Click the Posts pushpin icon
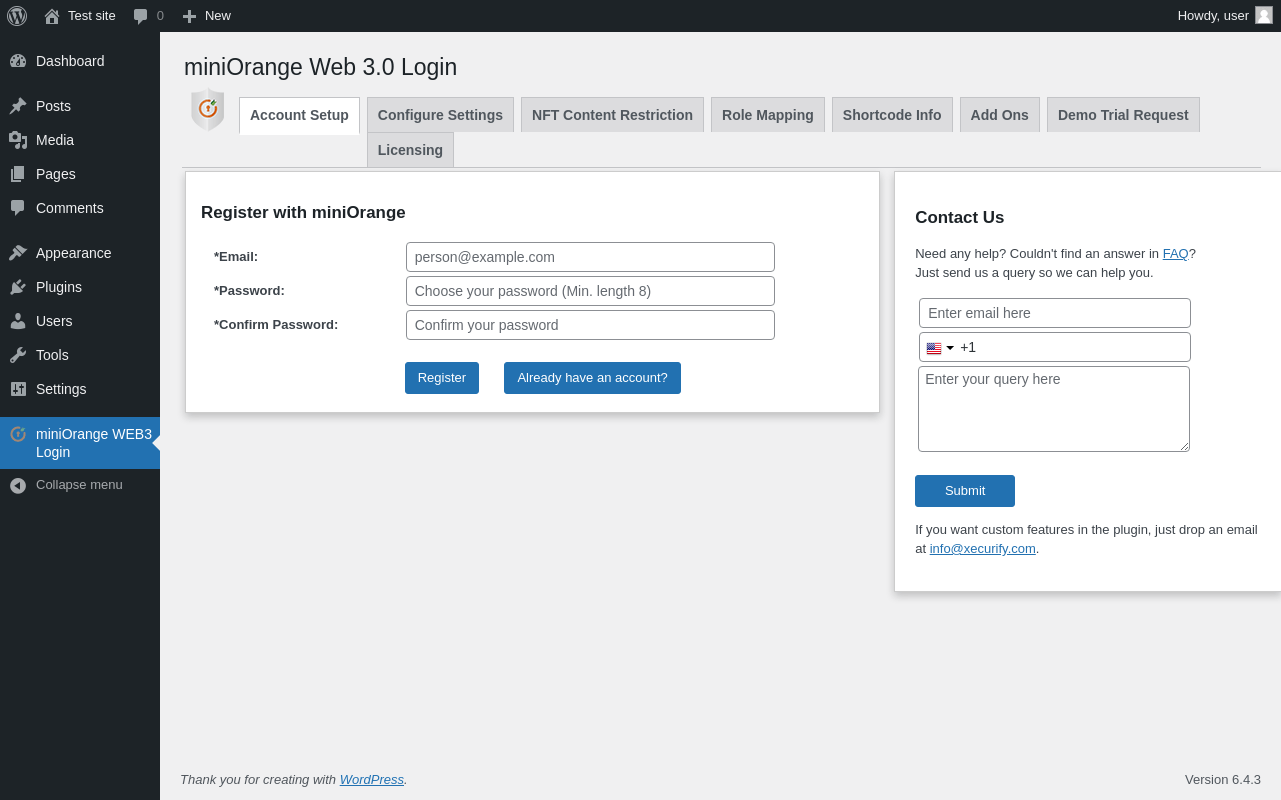1281x800 pixels. [x=18, y=106]
